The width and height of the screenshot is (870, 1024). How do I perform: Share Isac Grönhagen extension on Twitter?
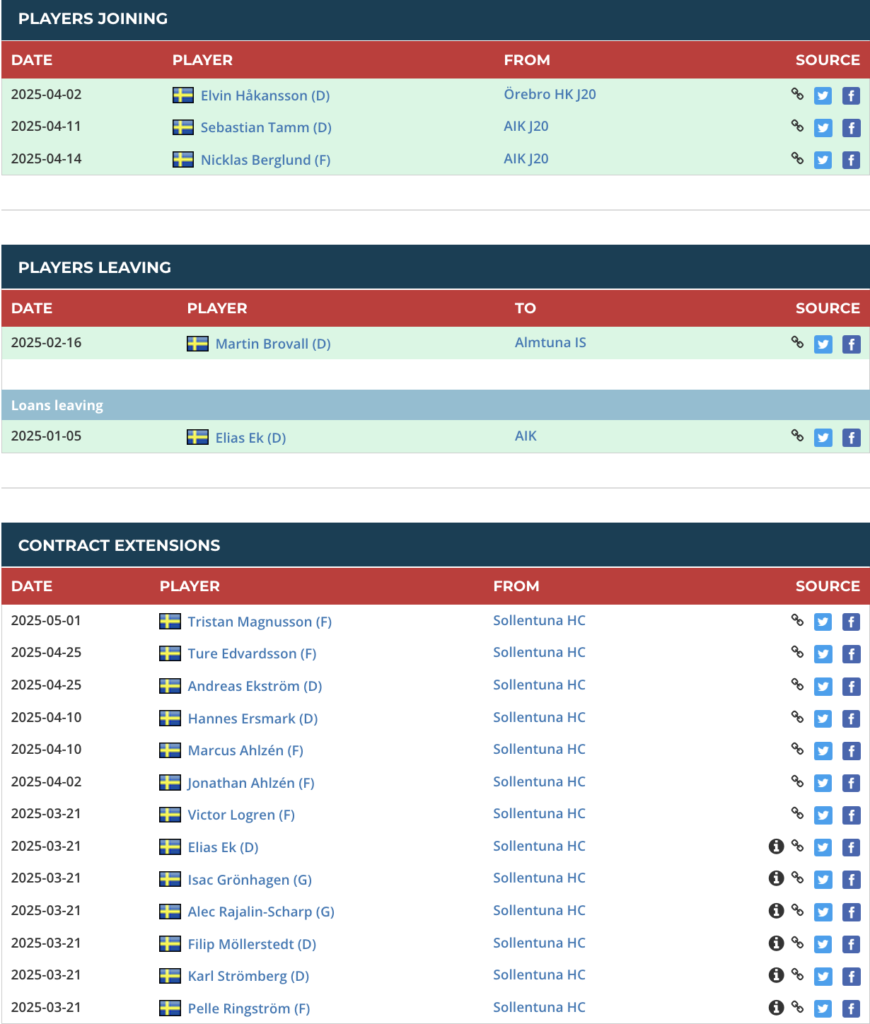tap(823, 880)
